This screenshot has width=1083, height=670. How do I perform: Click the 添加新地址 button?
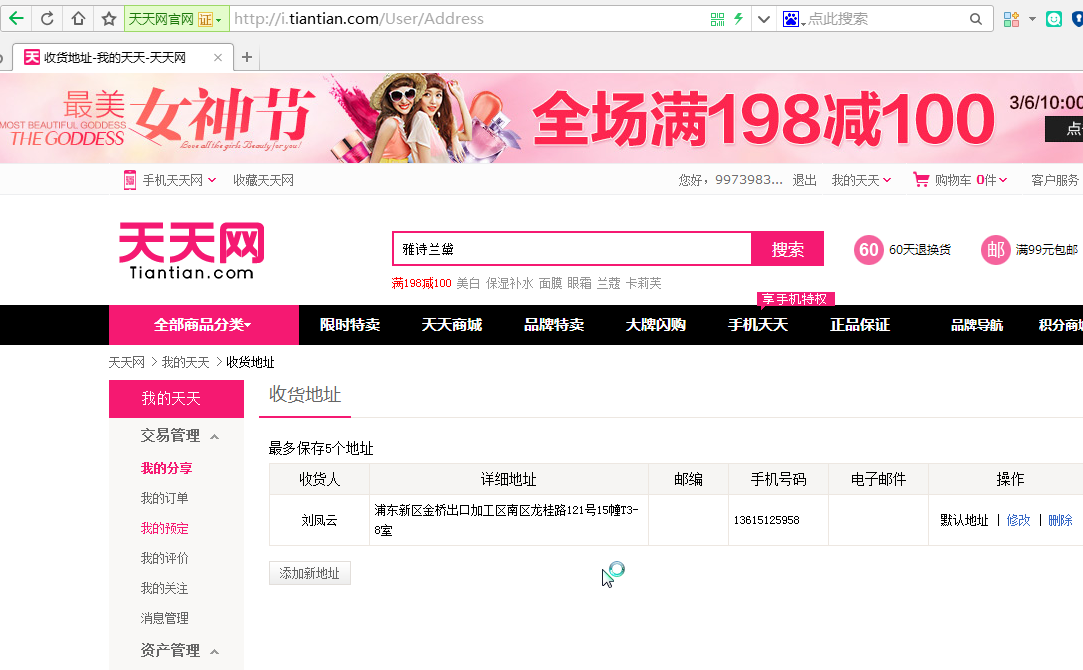coord(309,573)
